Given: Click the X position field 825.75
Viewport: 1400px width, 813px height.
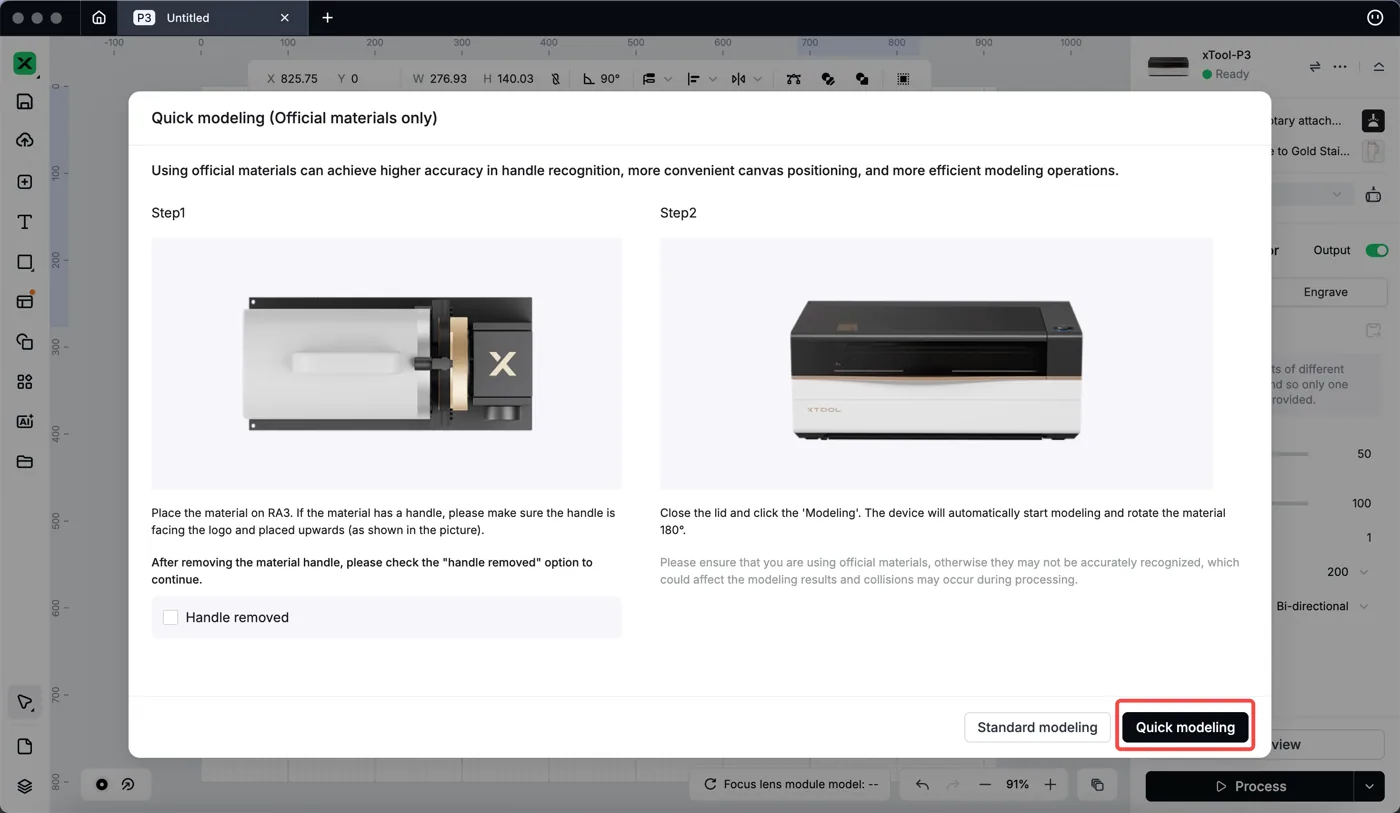Looking at the screenshot, I should (x=299, y=79).
